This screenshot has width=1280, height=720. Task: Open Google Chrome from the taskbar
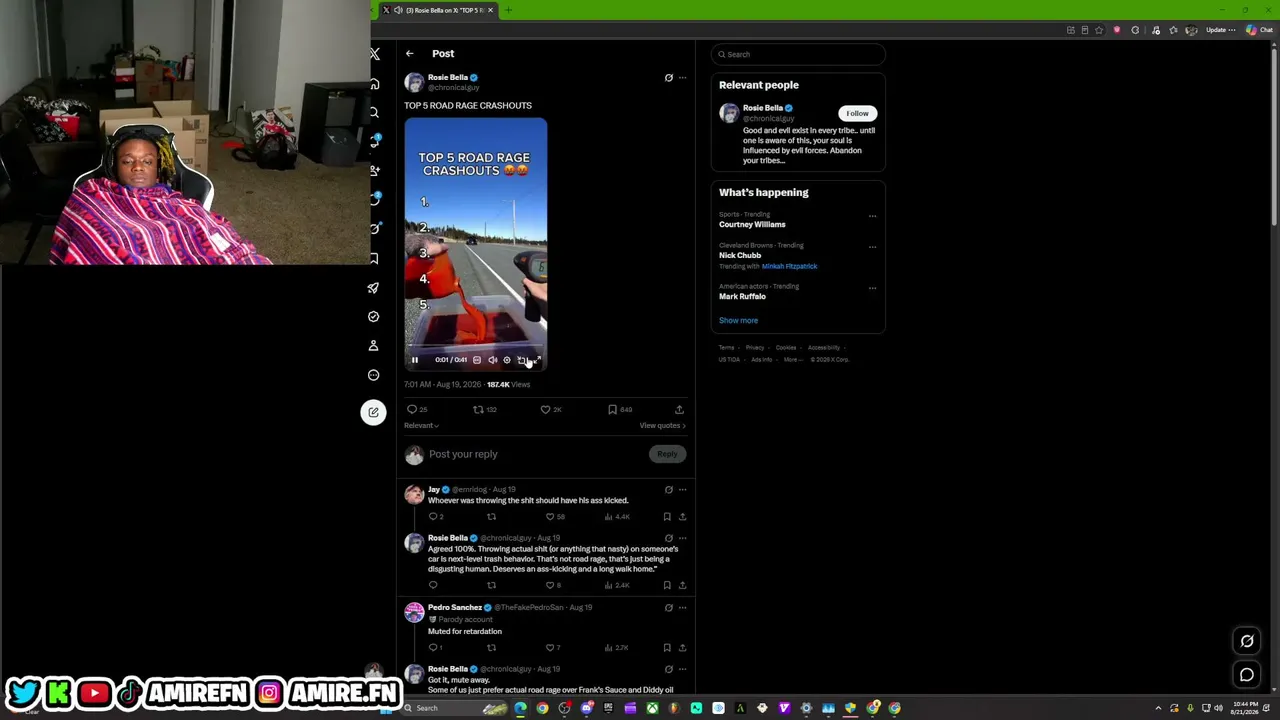pyautogui.click(x=542, y=708)
